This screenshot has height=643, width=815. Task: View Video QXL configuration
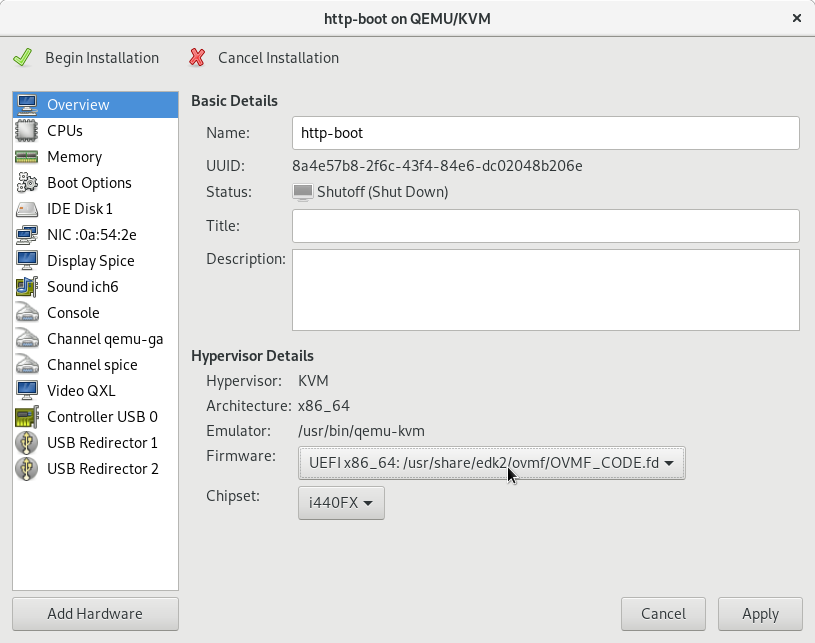pyautogui.click(x=80, y=390)
